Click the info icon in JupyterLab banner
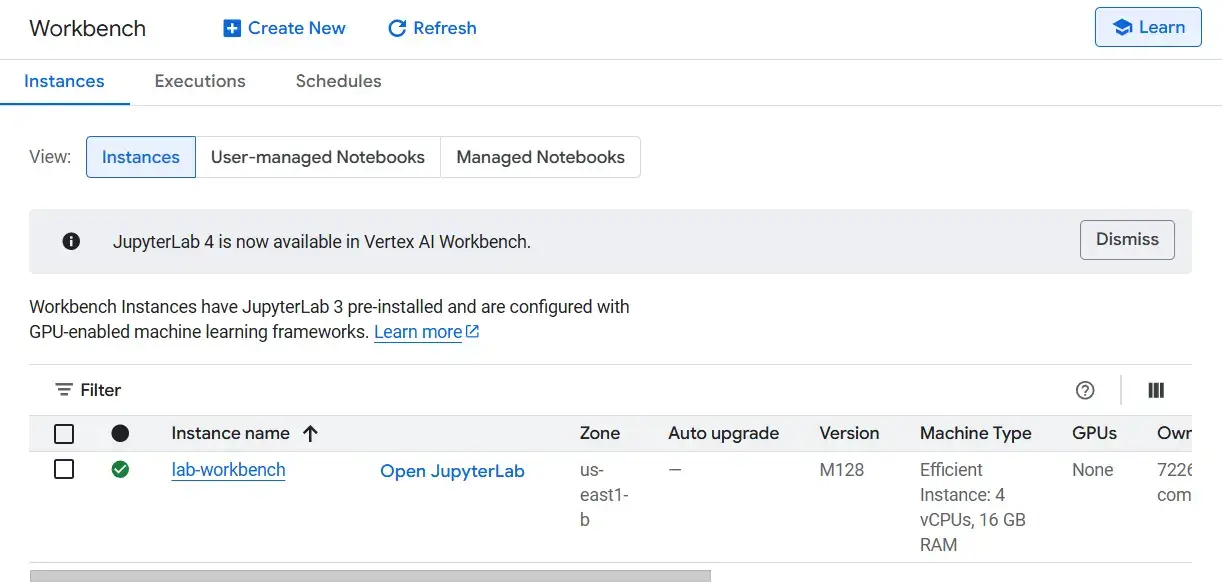This screenshot has width=1222, height=583. [x=71, y=241]
